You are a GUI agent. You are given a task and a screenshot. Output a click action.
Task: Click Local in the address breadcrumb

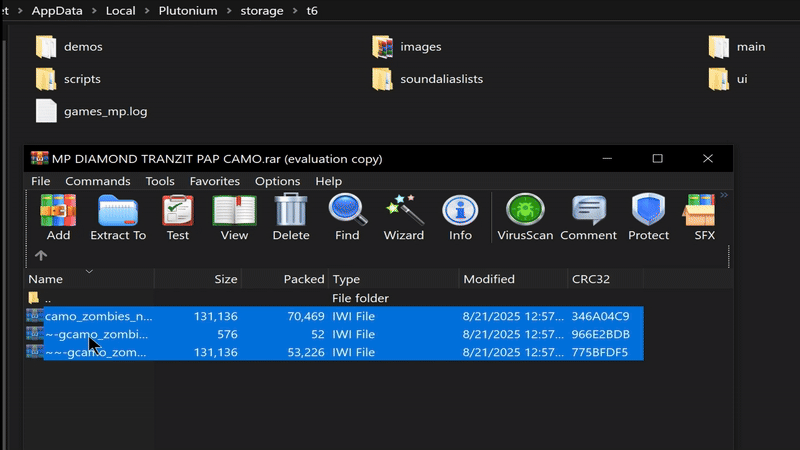coord(120,11)
